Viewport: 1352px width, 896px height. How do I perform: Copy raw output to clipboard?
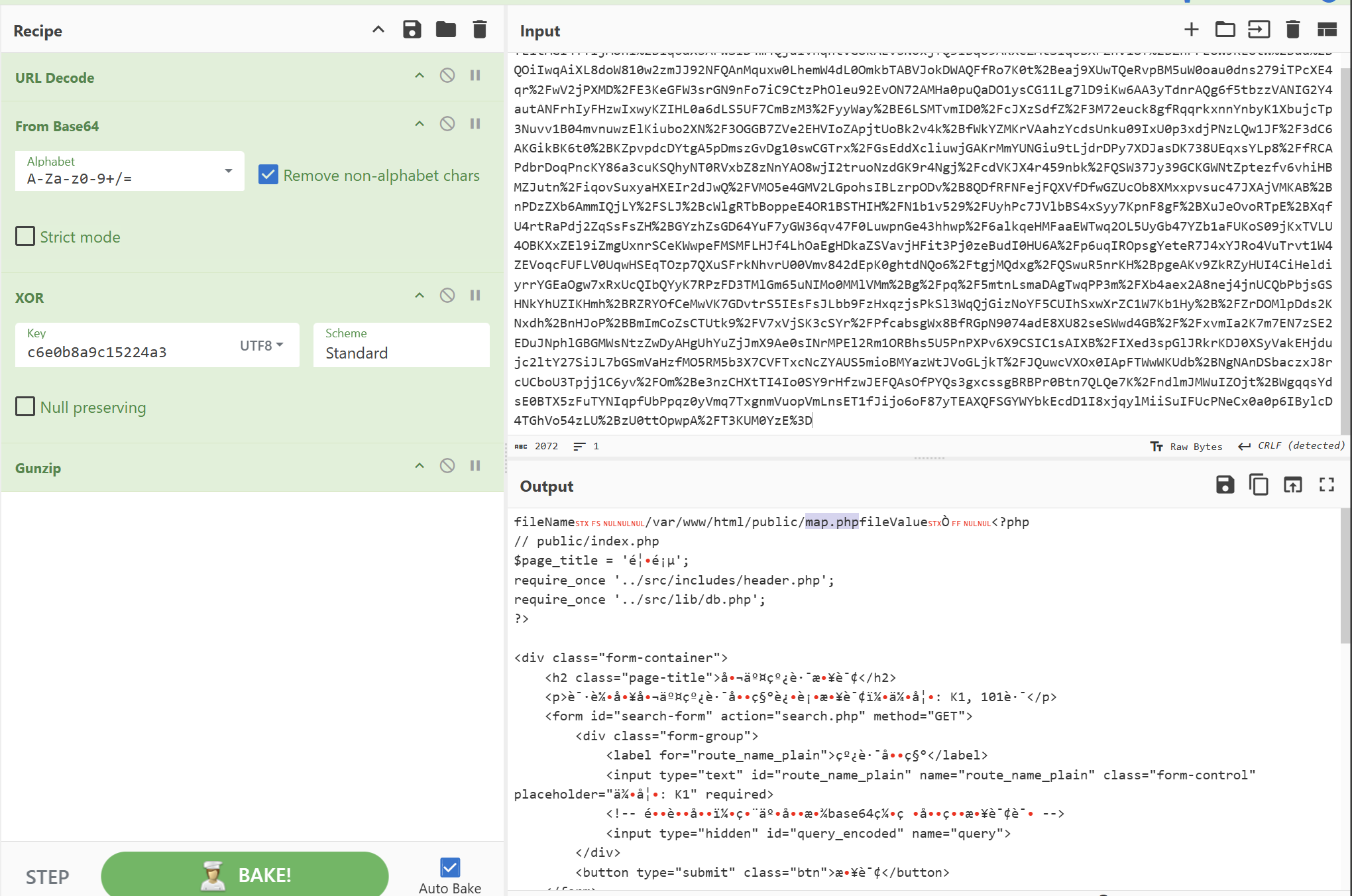click(1259, 484)
